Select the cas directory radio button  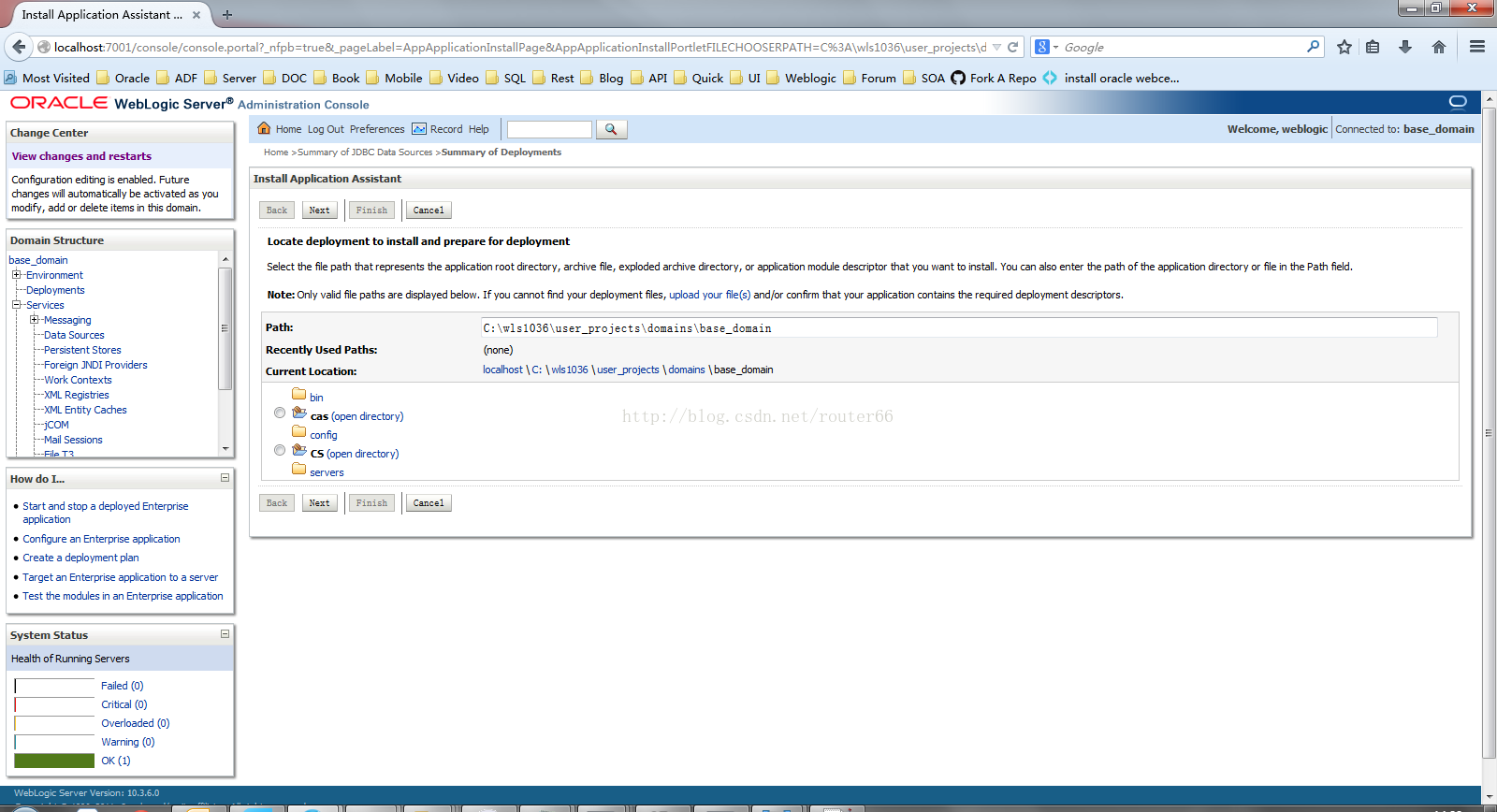click(280, 413)
